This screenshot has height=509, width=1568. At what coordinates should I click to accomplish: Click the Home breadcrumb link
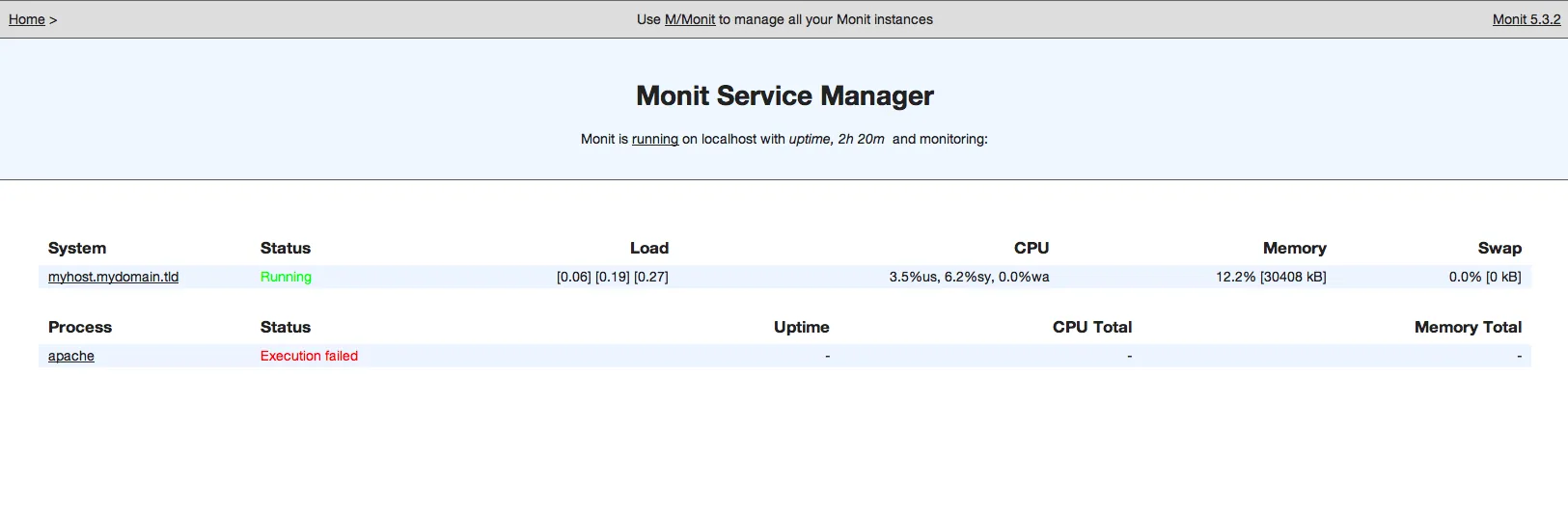pos(27,19)
